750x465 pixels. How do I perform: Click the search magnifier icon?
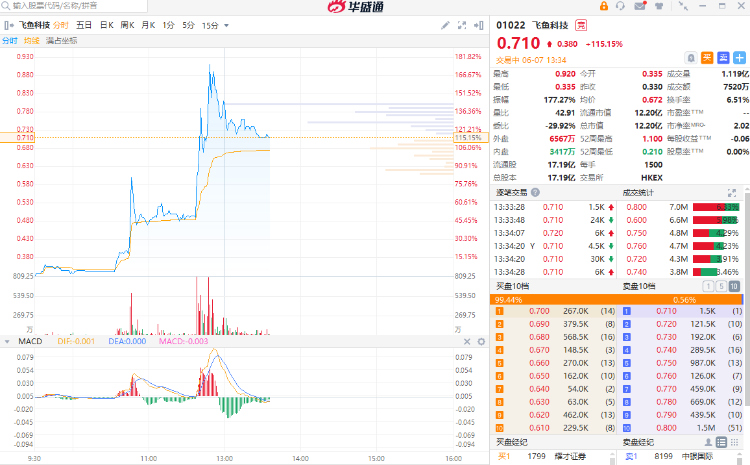pos(6,6)
